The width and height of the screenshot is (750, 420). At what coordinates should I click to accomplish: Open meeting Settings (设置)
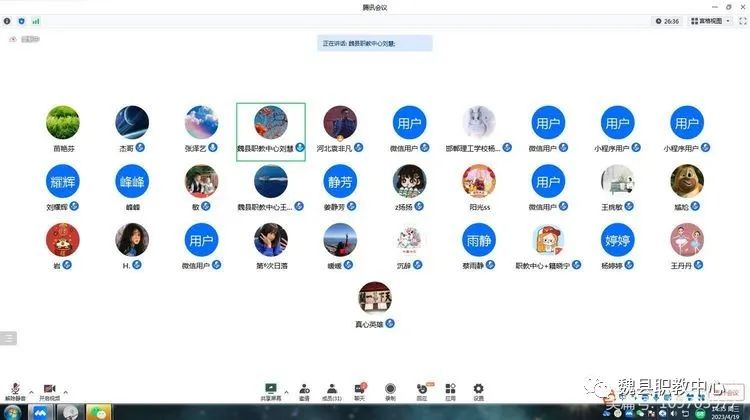478,390
